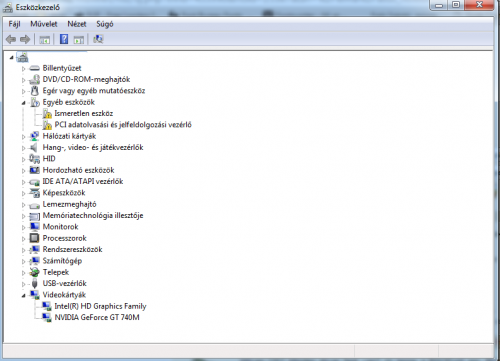Expand the HID category arrow

point(23,159)
